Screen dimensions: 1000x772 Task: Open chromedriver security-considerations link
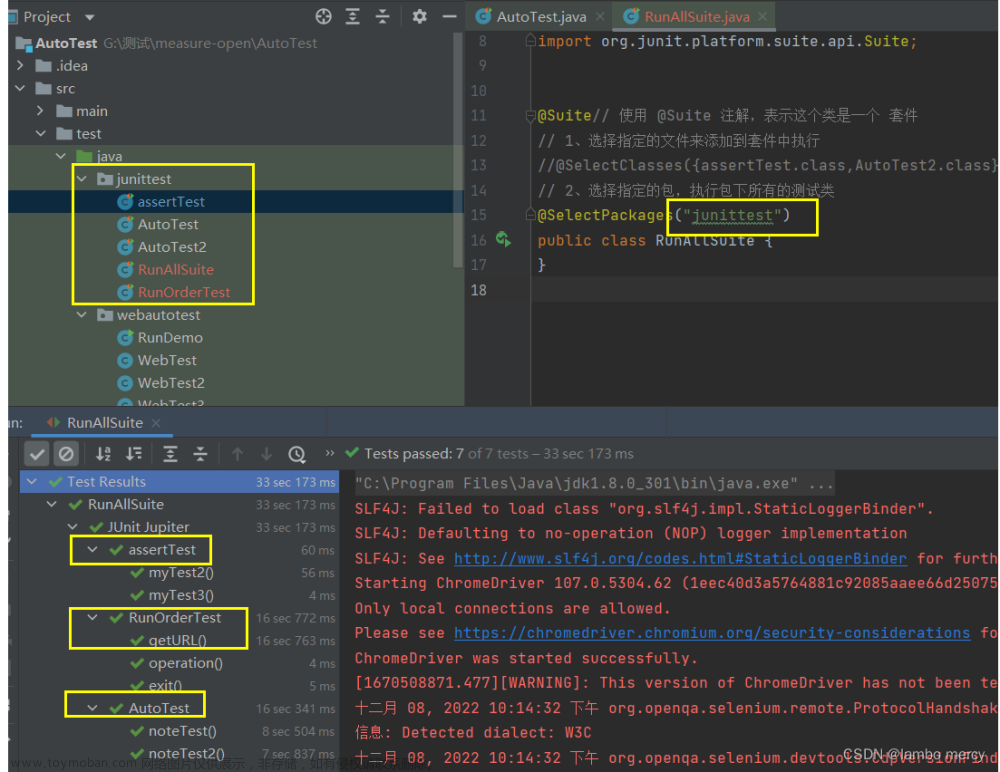pyautogui.click(x=712, y=634)
